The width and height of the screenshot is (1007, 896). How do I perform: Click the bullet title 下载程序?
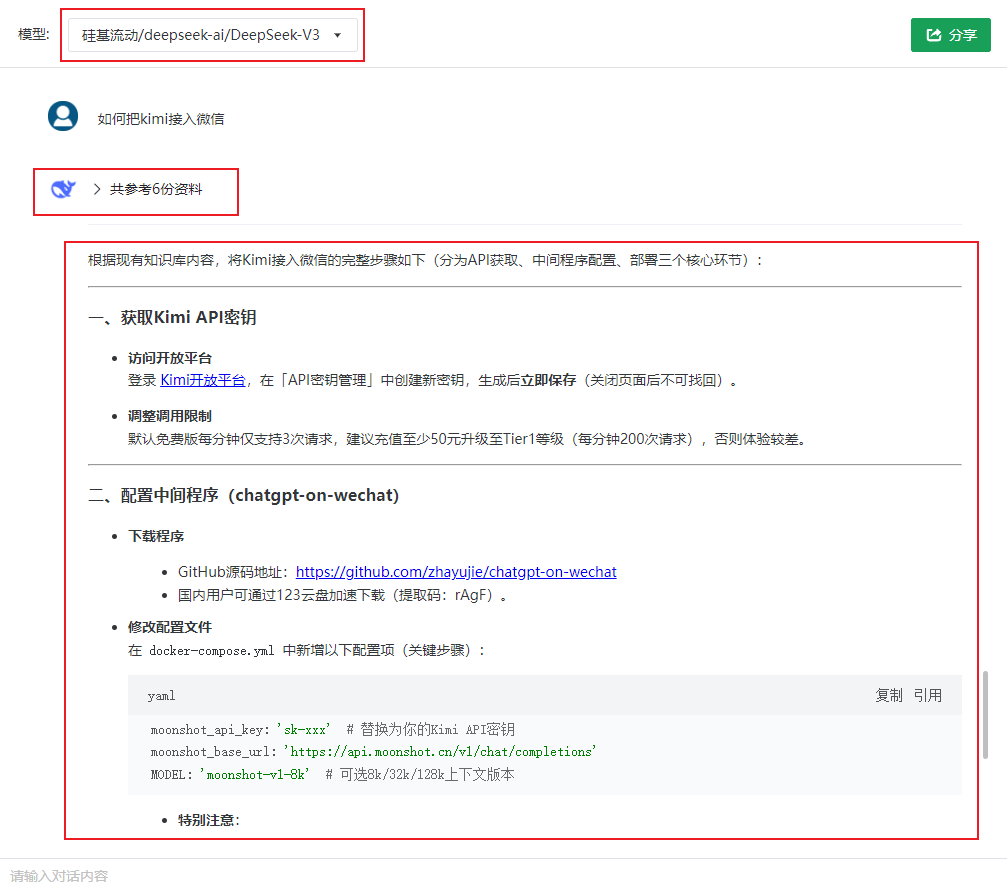(x=156, y=536)
